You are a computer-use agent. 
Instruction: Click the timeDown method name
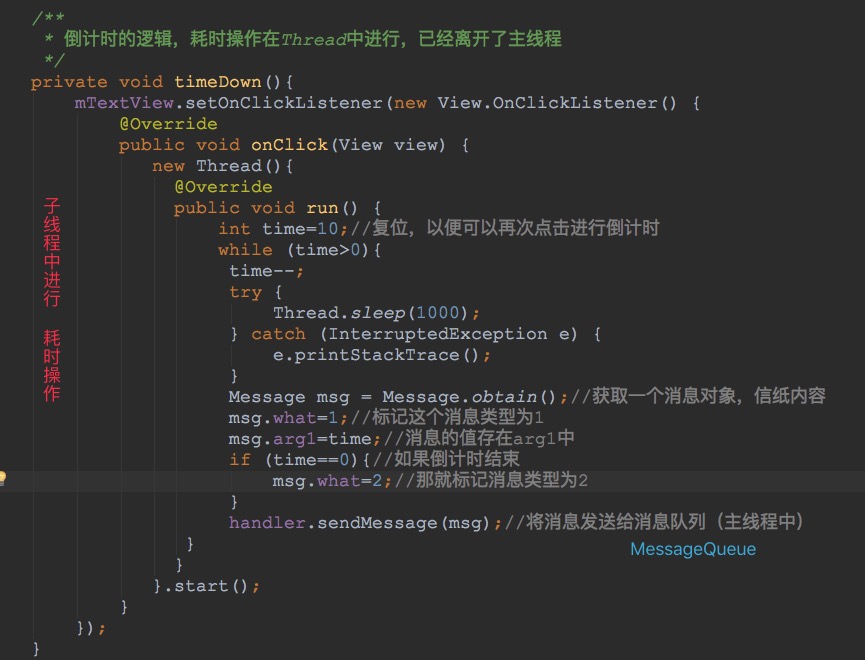click(x=217, y=82)
